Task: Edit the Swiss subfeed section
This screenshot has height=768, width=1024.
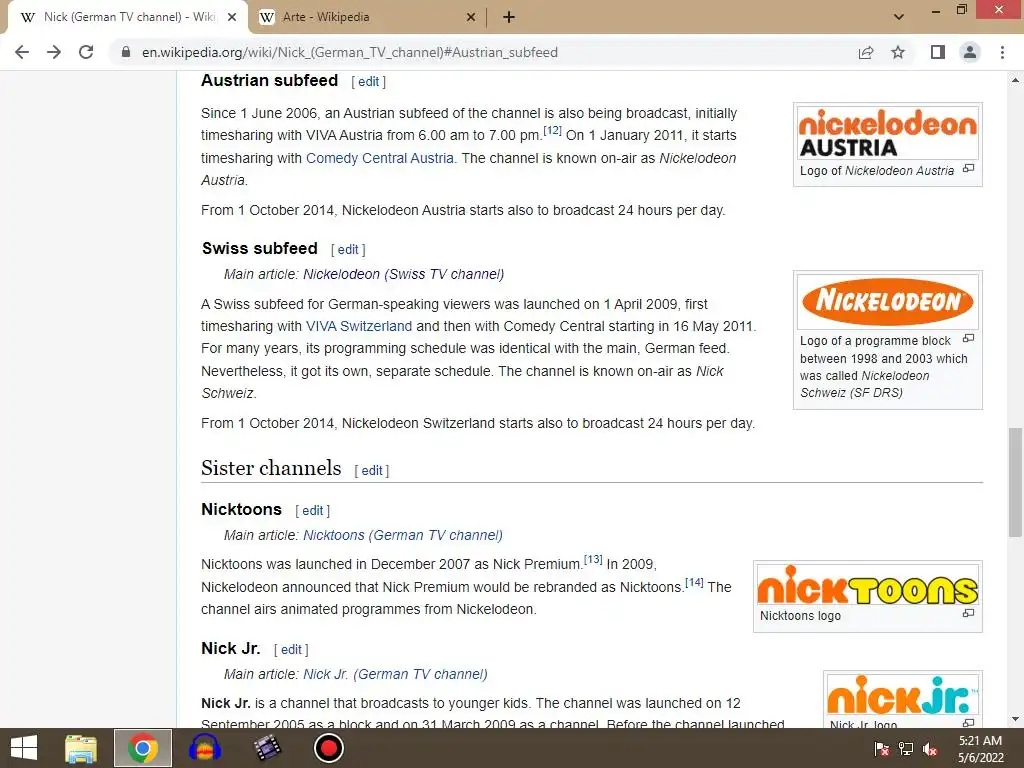Action: click(347, 249)
